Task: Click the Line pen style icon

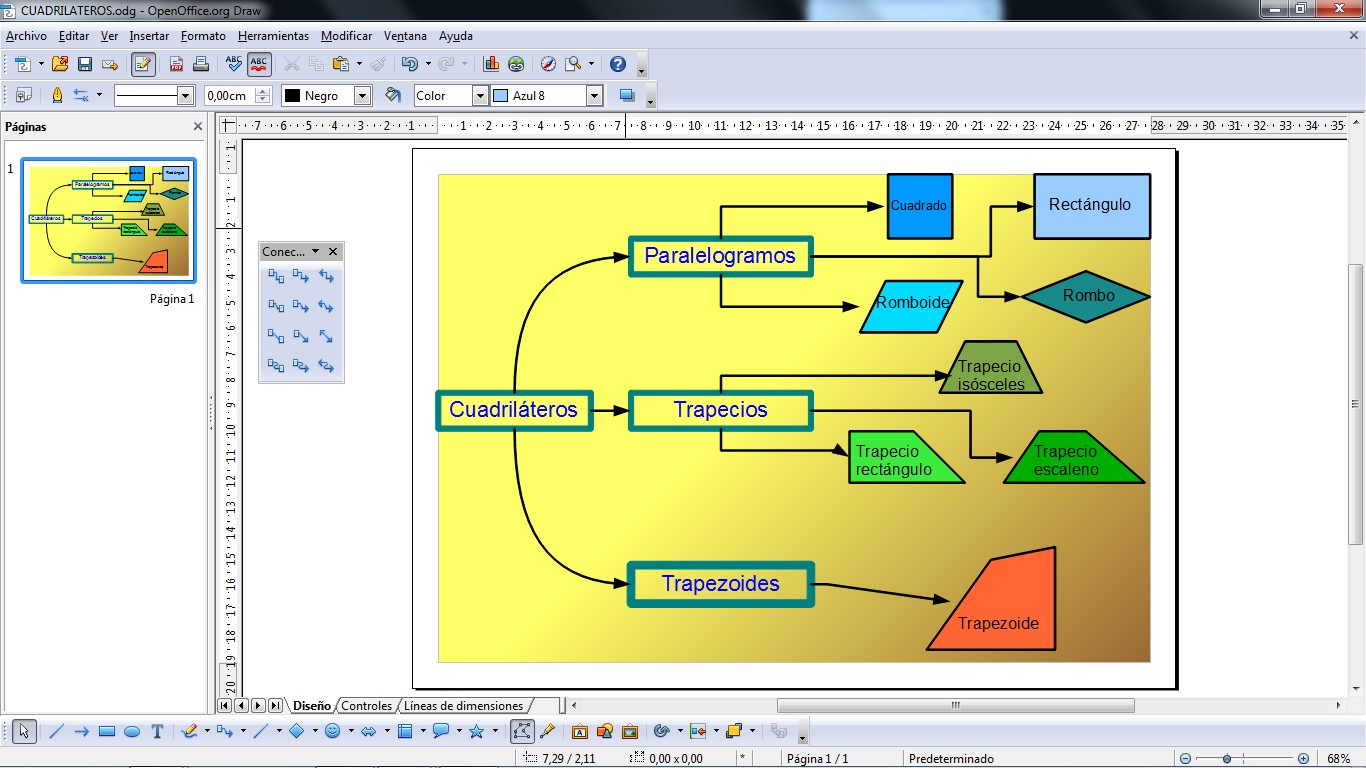Action: (56, 95)
